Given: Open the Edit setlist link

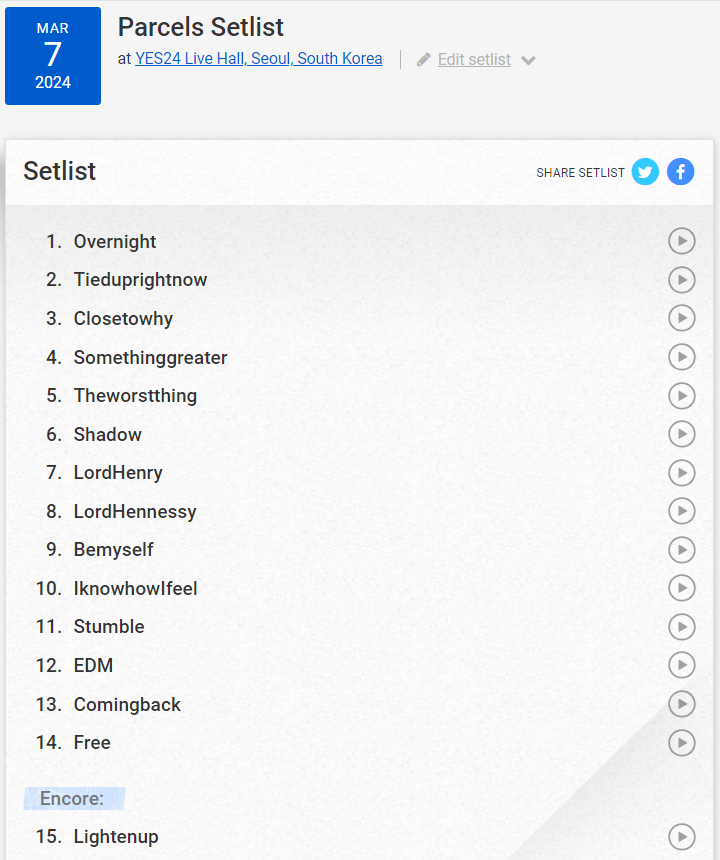Looking at the screenshot, I should click(474, 59).
